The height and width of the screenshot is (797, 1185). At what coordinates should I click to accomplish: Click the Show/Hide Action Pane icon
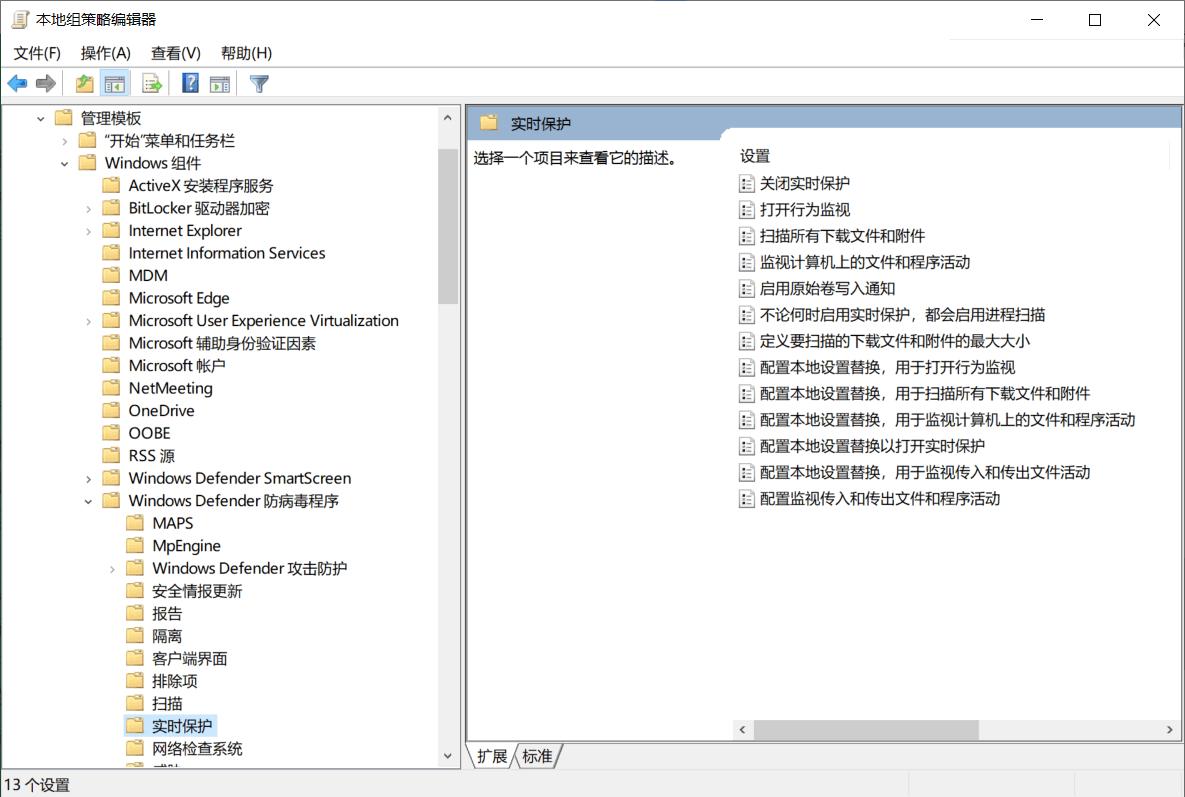(x=222, y=83)
